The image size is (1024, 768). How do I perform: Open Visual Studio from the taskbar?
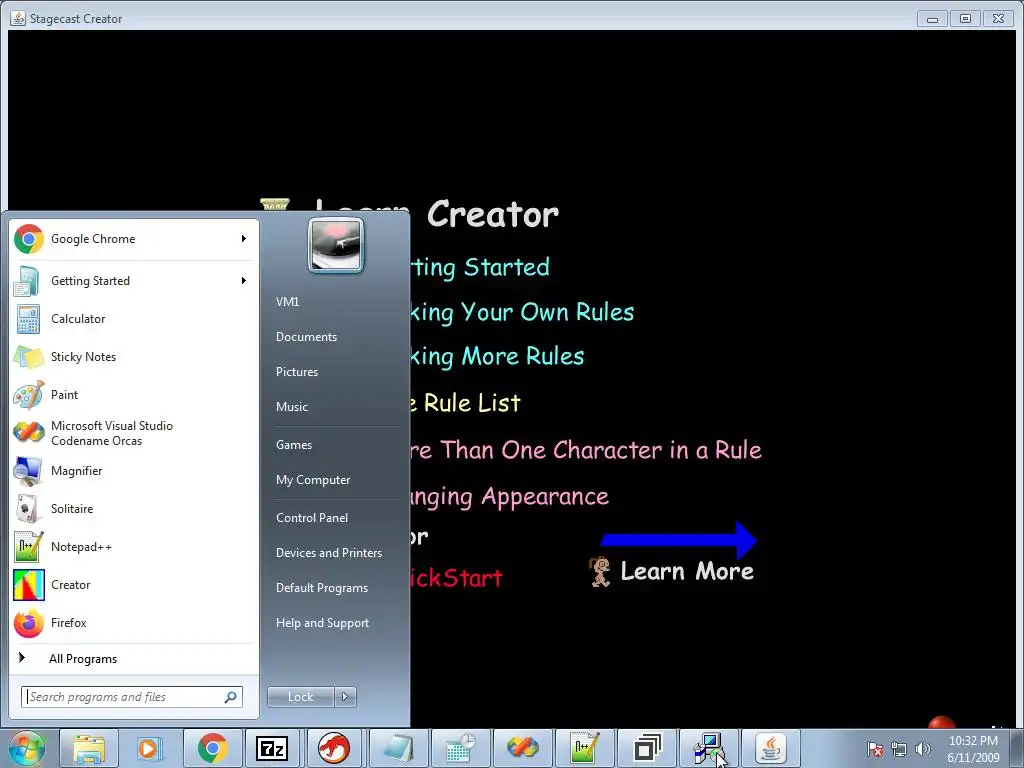[522, 748]
